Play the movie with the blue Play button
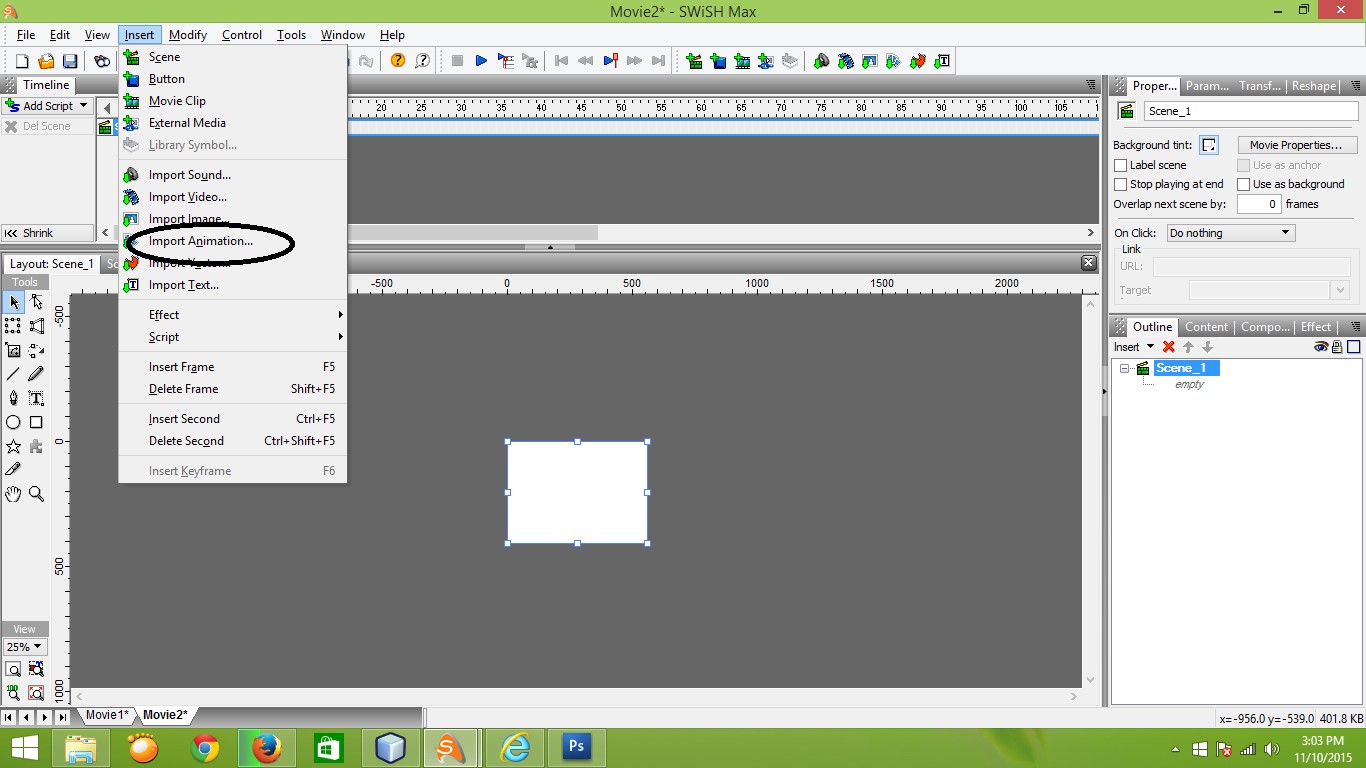Screen dimensions: 1366x768 click(x=481, y=61)
